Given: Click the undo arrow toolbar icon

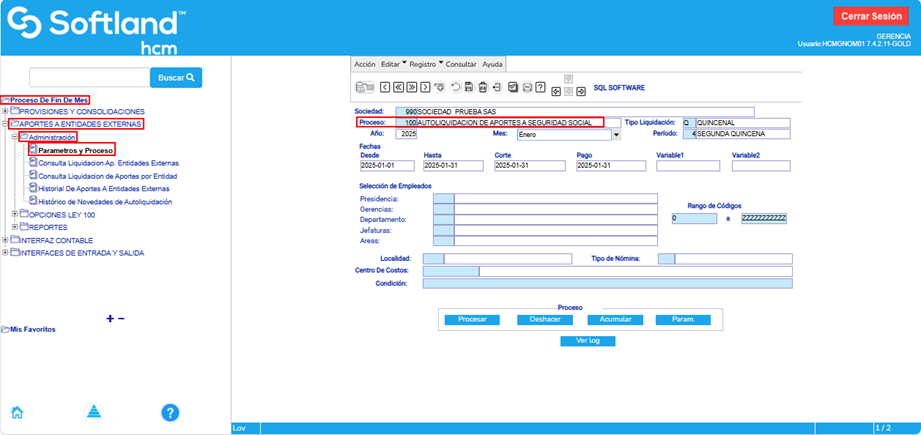Looking at the screenshot, I should 455,88.
